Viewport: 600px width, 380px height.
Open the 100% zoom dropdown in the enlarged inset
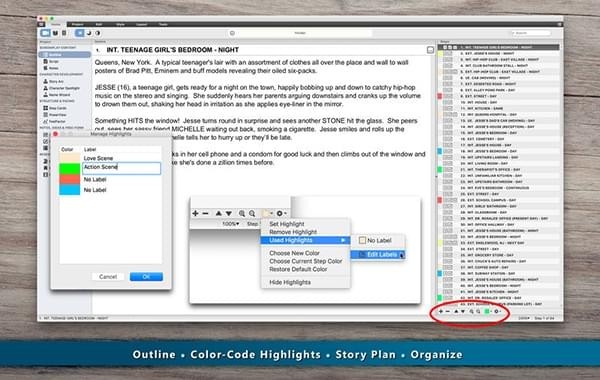(x=231, y=223)
